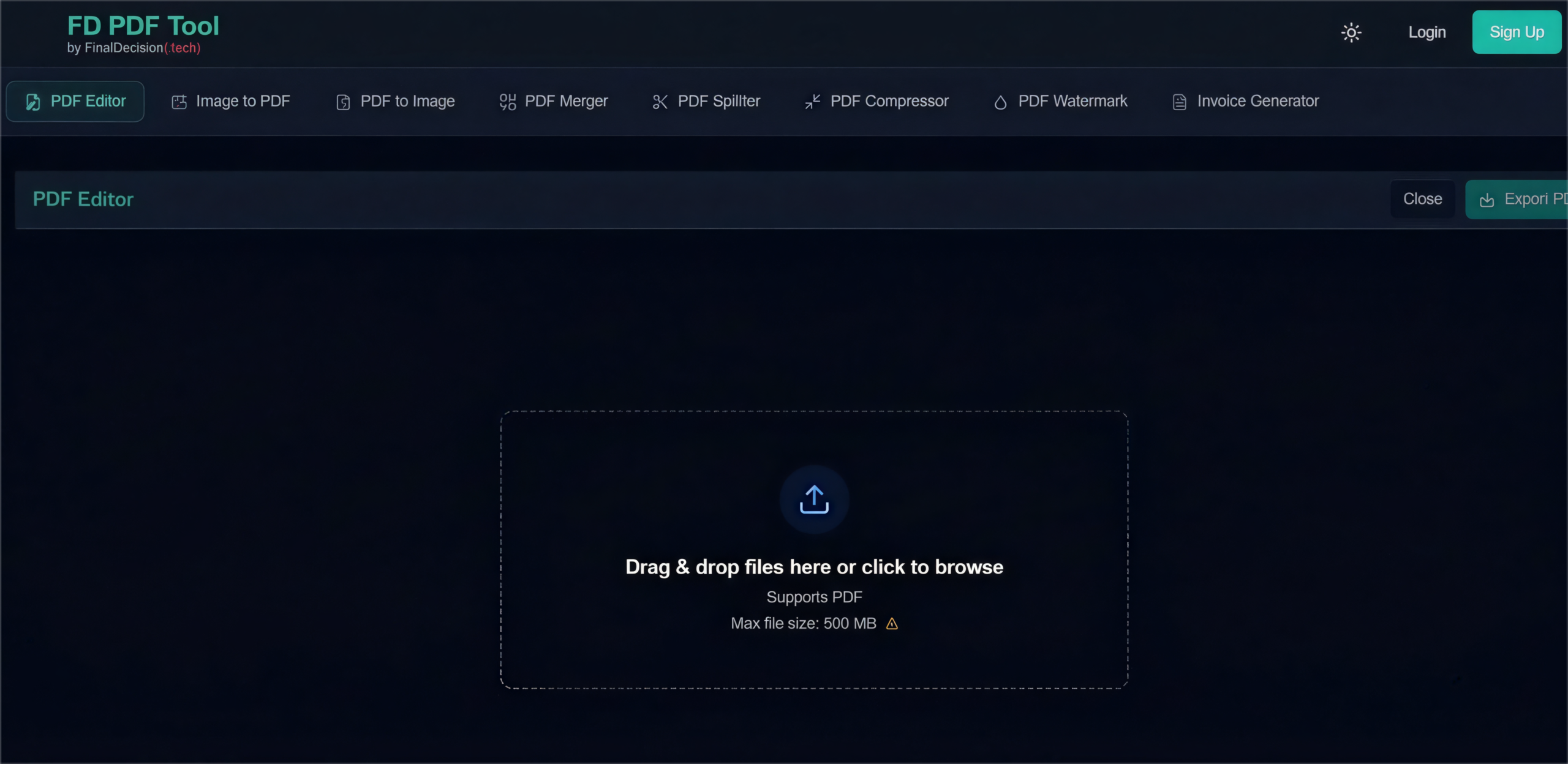1568x764 pixels.
Task: Click the PDF to Image file icon
Action: pos(343,102)
